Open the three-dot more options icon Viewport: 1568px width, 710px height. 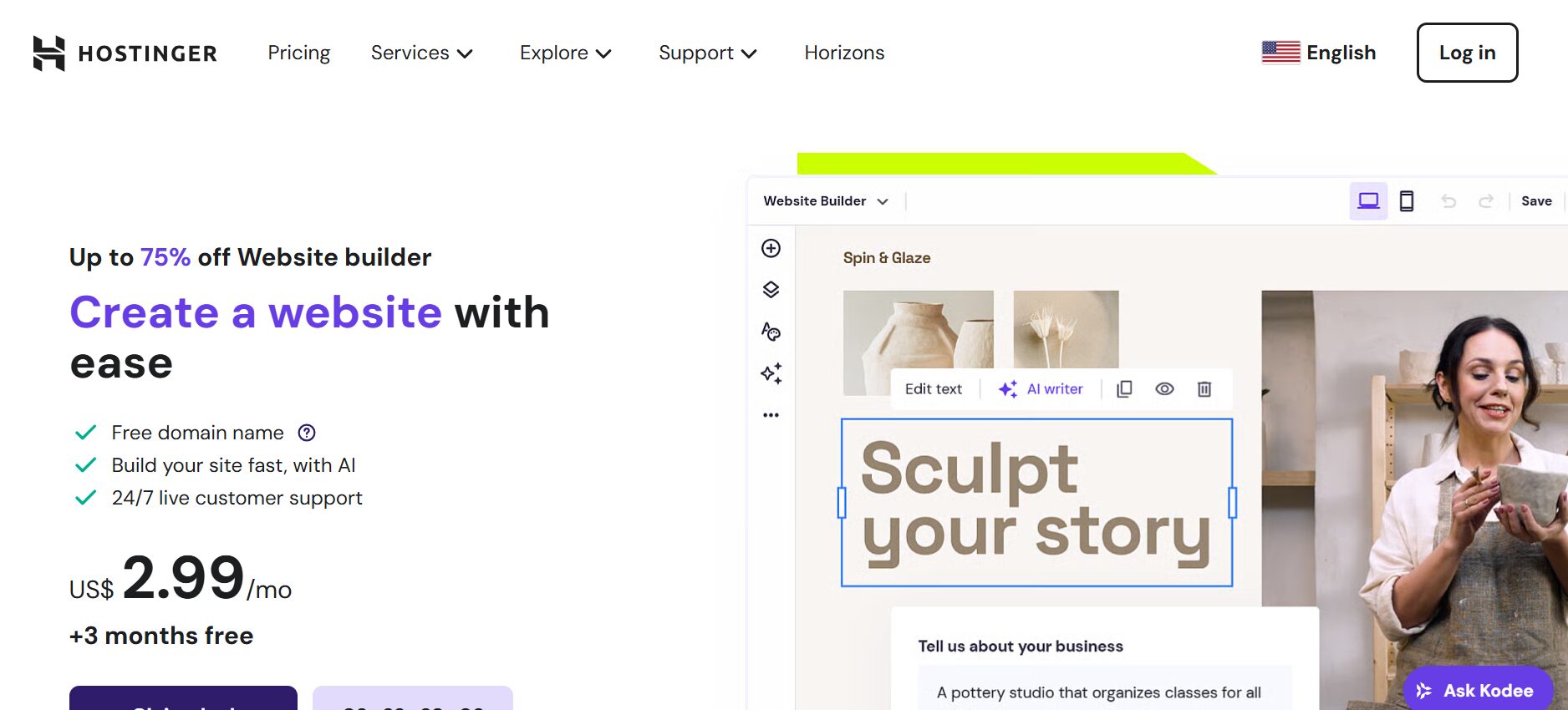click(x=771, y=414)
